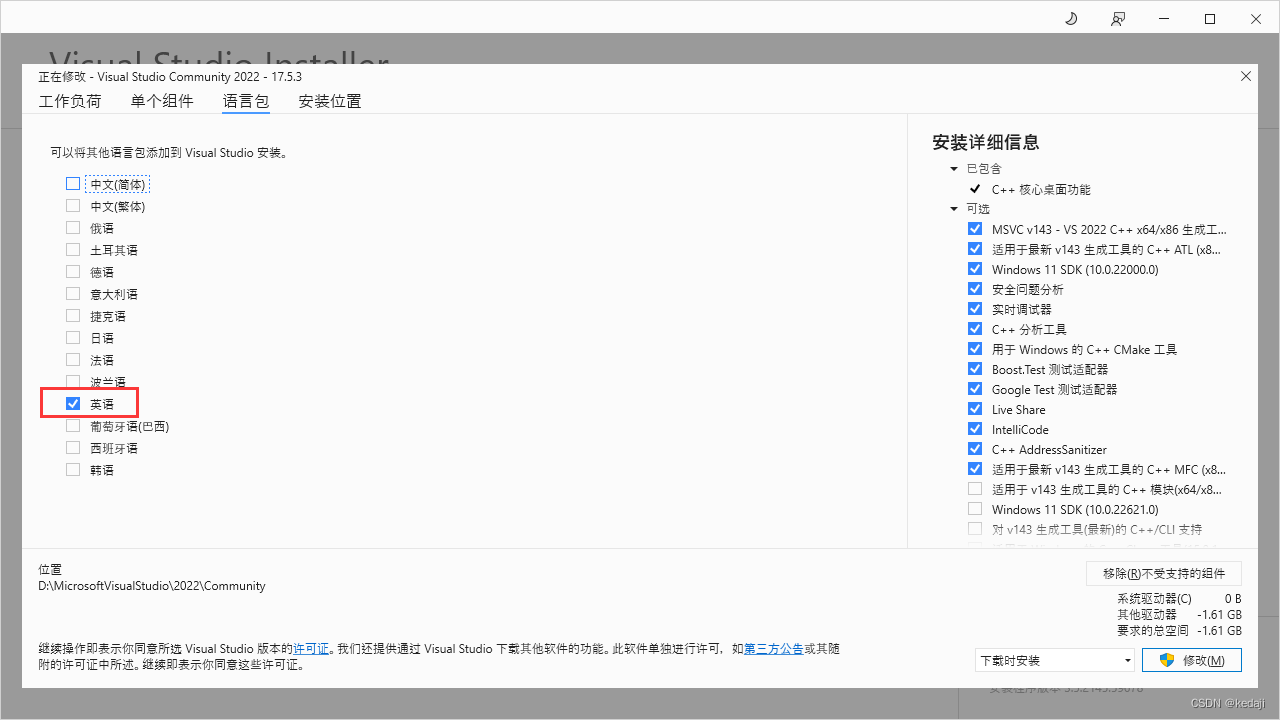This screenshot has height=720, width=1280.
Task: Toggle dark mode moon icon in title bar
Action: coord(1071,19)
